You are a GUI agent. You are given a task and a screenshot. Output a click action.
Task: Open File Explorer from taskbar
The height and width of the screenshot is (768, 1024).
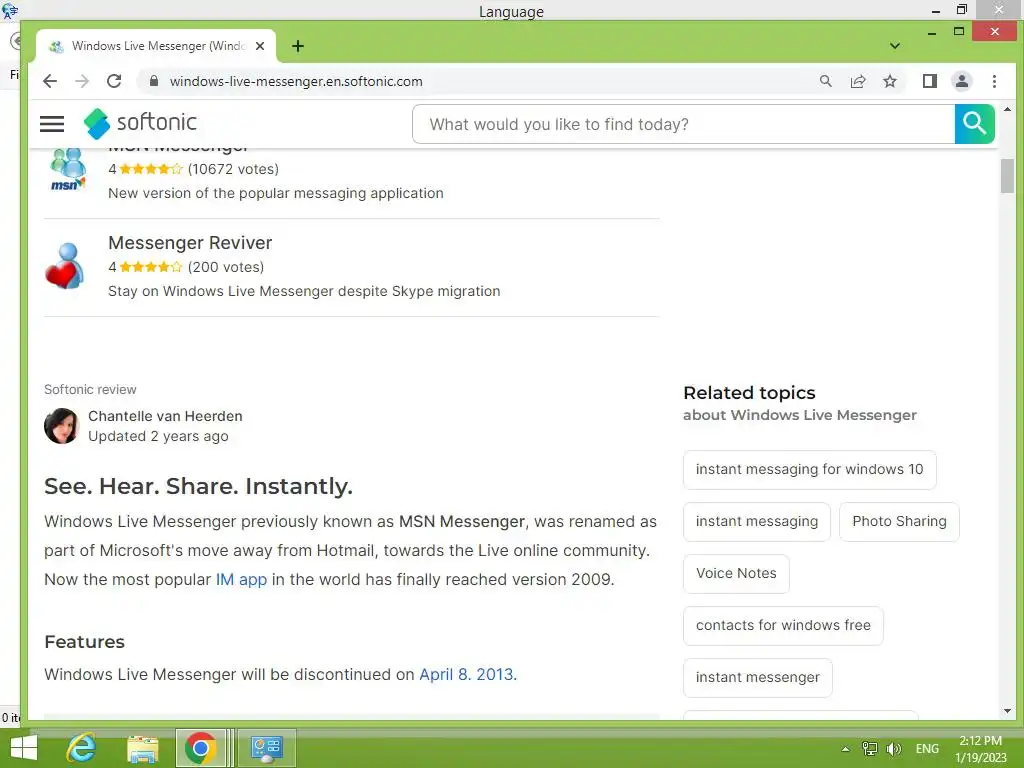point(142,748)
